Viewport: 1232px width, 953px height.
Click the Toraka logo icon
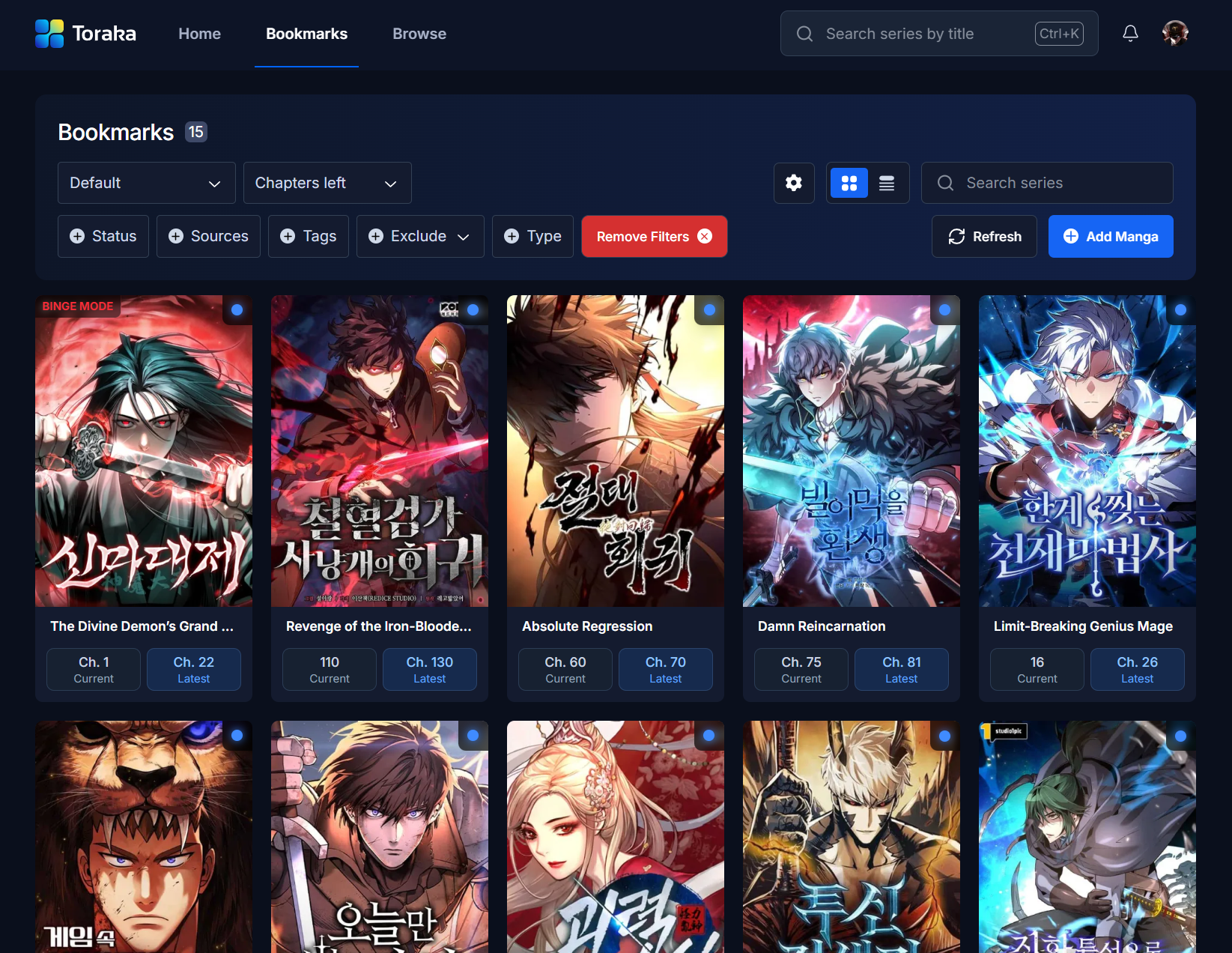click(49, 34)
